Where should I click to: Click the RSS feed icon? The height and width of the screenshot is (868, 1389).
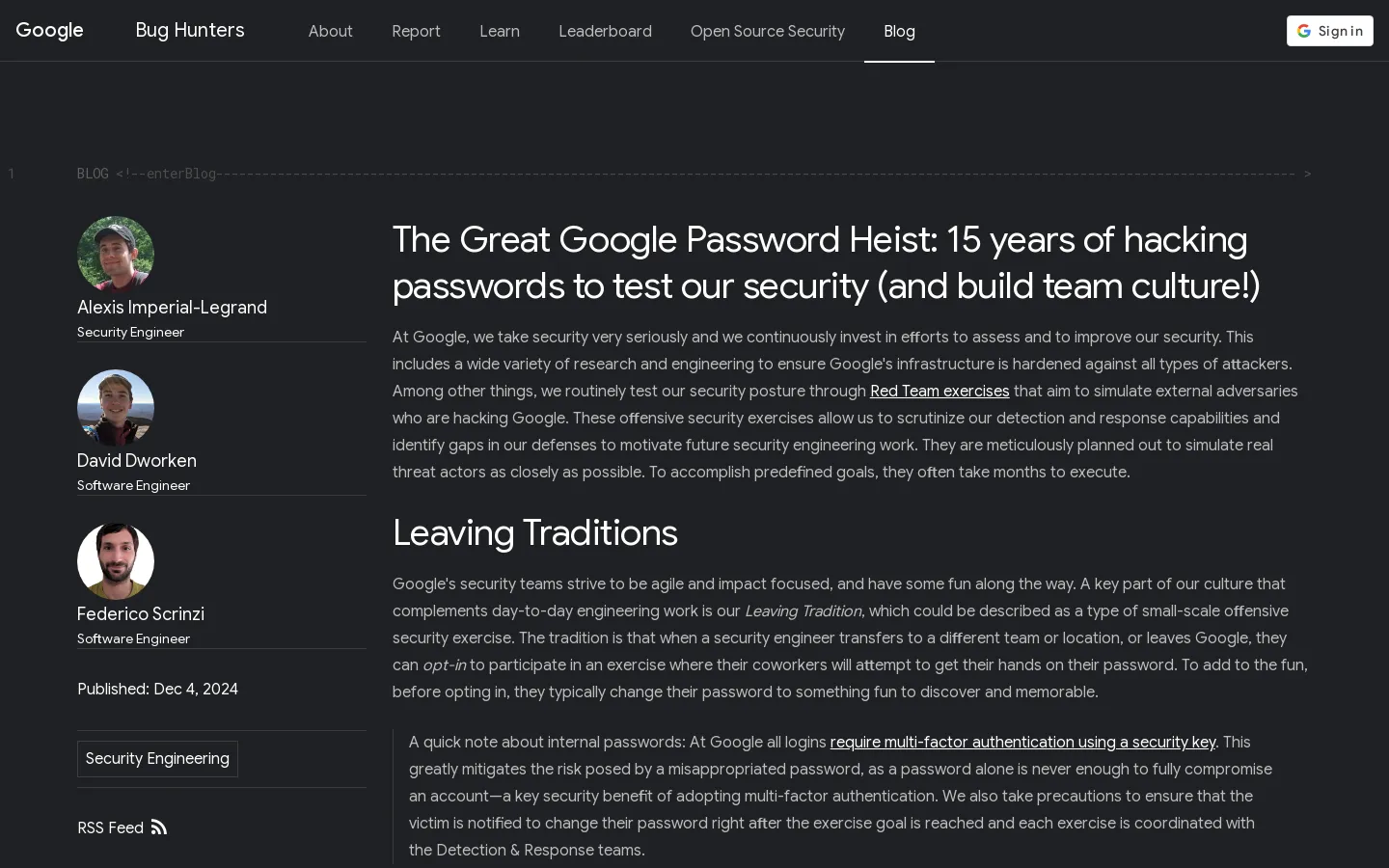coord(159,827)
